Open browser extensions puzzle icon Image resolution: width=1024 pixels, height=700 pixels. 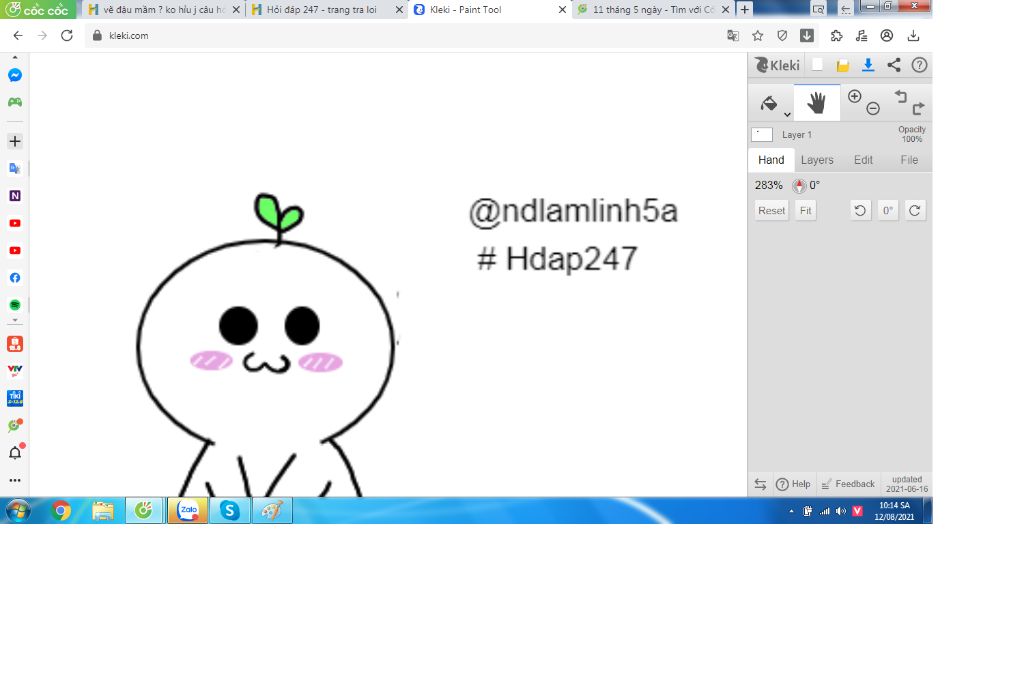point(837,35)
